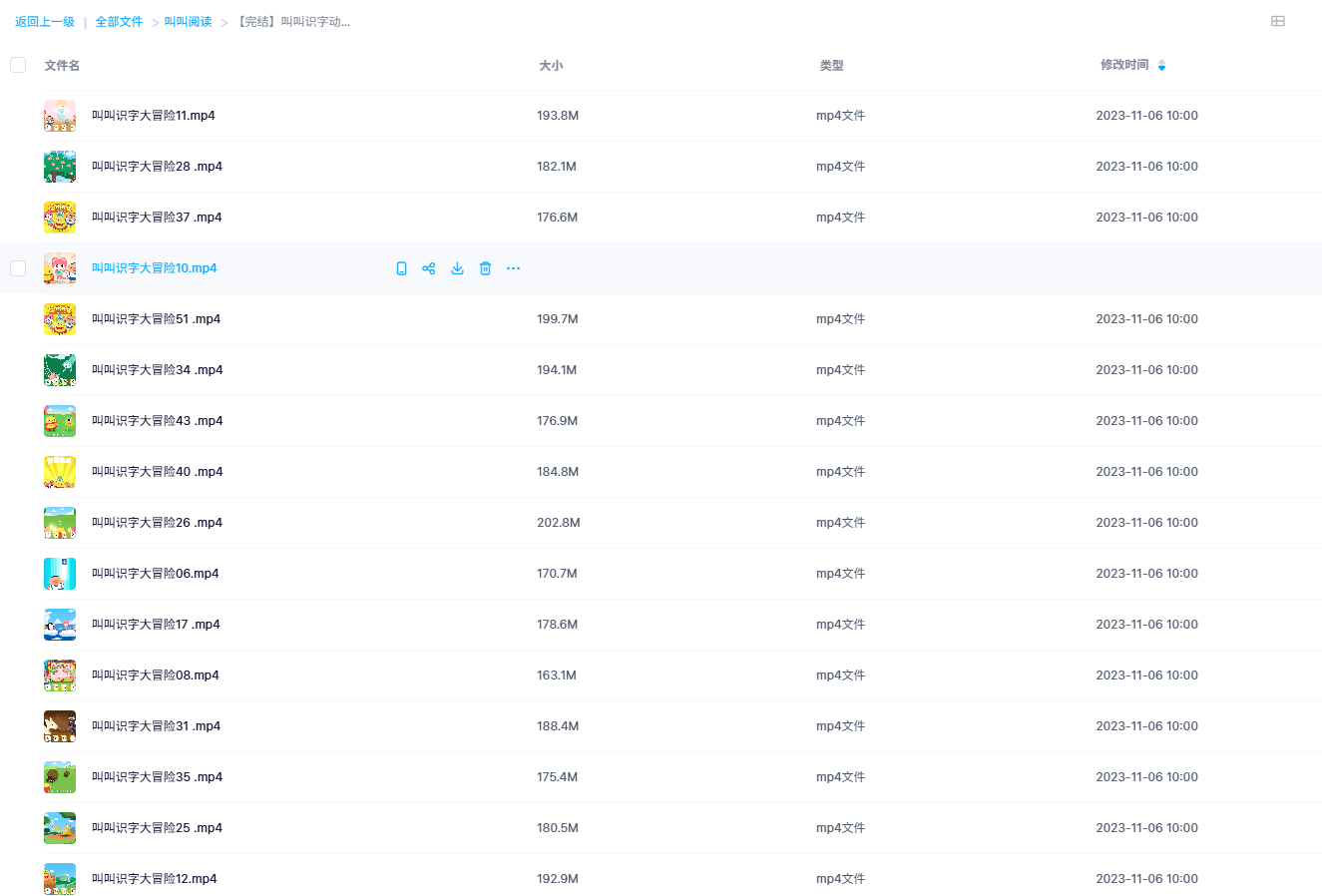Click the phone icon on the highlighted row
The width and height of the screenshot is (1322, 896).
coord(401,268)
